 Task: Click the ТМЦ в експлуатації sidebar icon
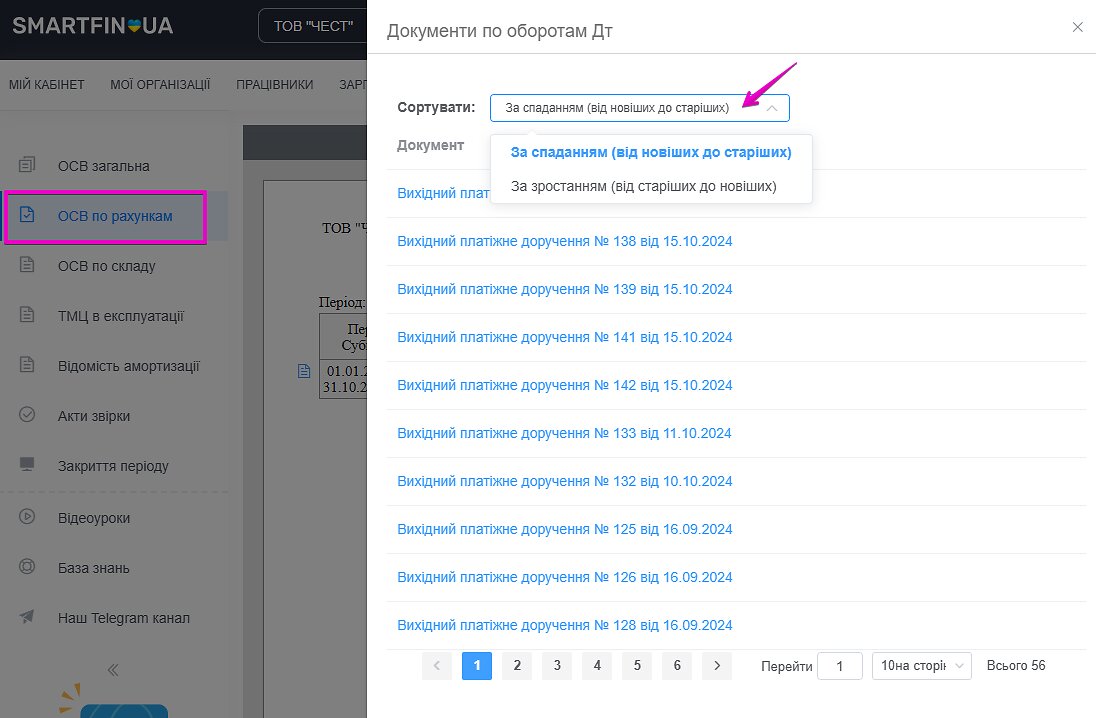click(x=27, y=314)
